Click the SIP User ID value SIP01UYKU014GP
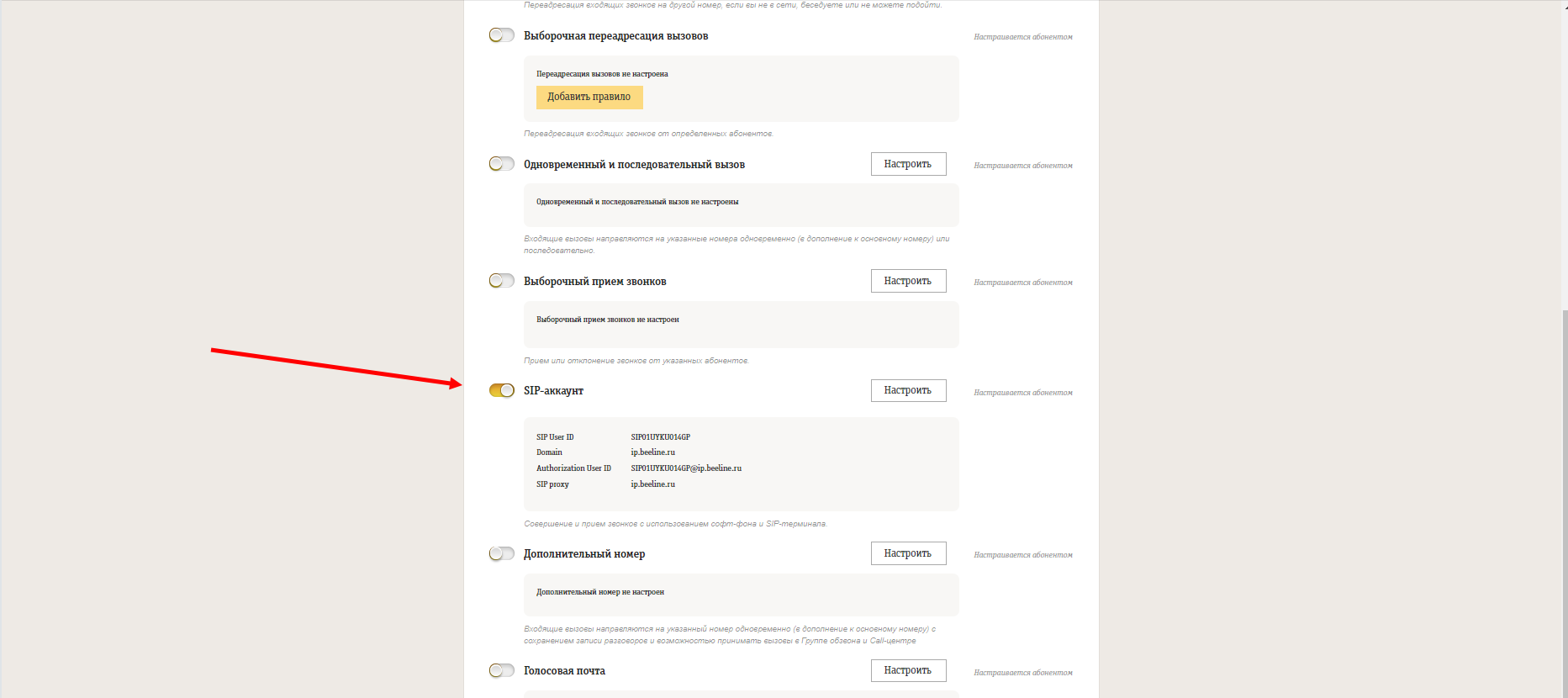The width and height of the screenshot is (1568, 698). (660, 437)
